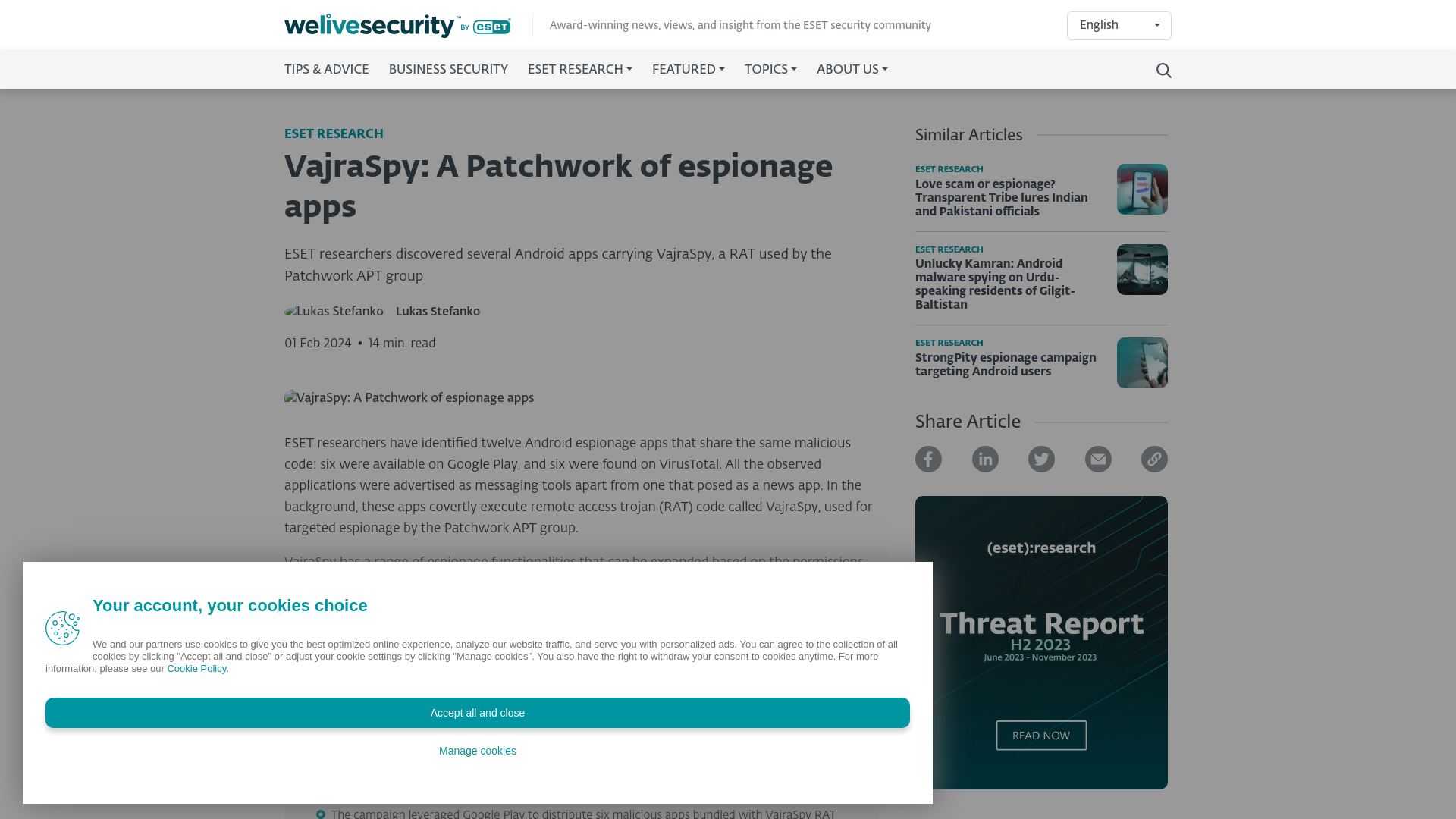Expand the ESET RESEARCH dropdown menu
The image size is (1456, 819).
click(580, 70)
